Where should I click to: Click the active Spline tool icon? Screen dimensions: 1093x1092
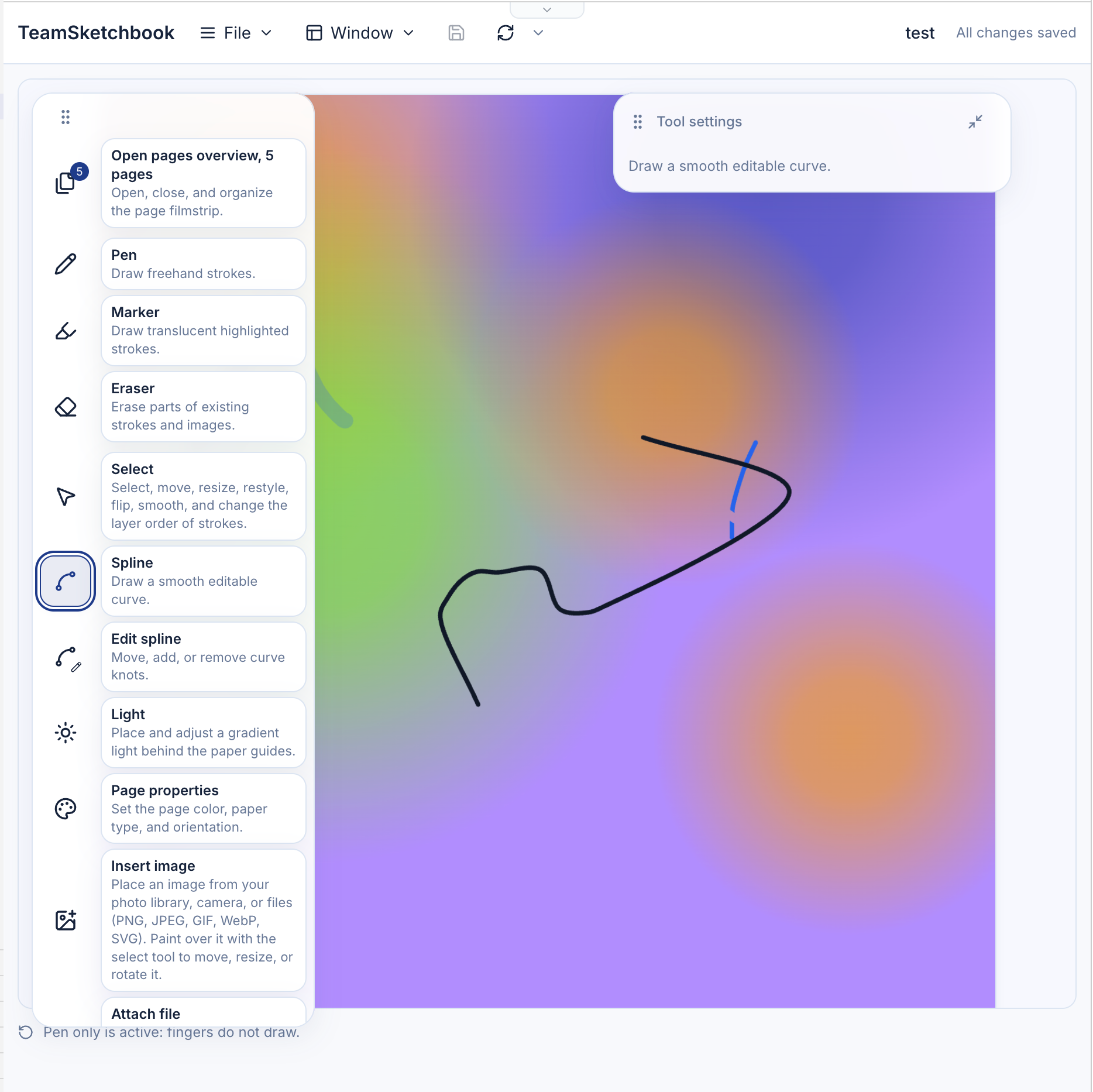coord(66,581)
